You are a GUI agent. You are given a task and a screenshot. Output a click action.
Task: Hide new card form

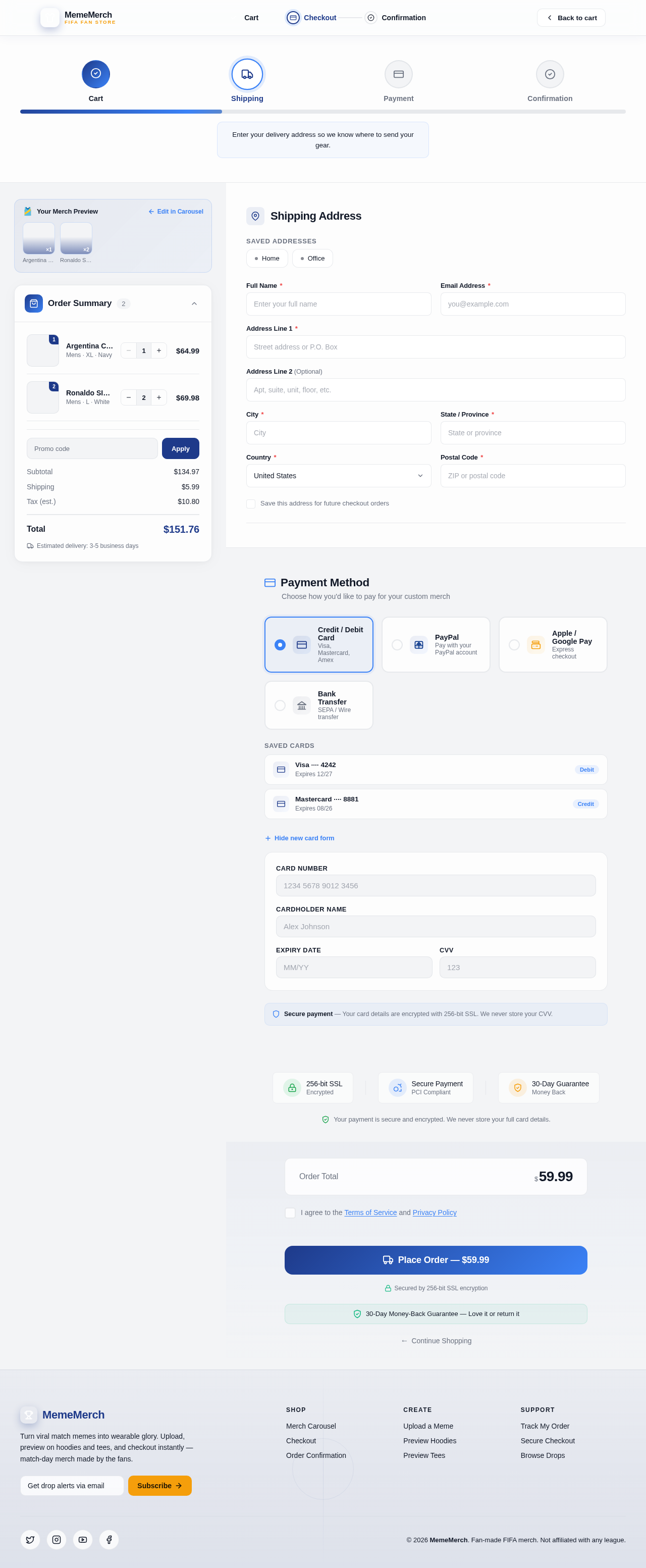299,838
